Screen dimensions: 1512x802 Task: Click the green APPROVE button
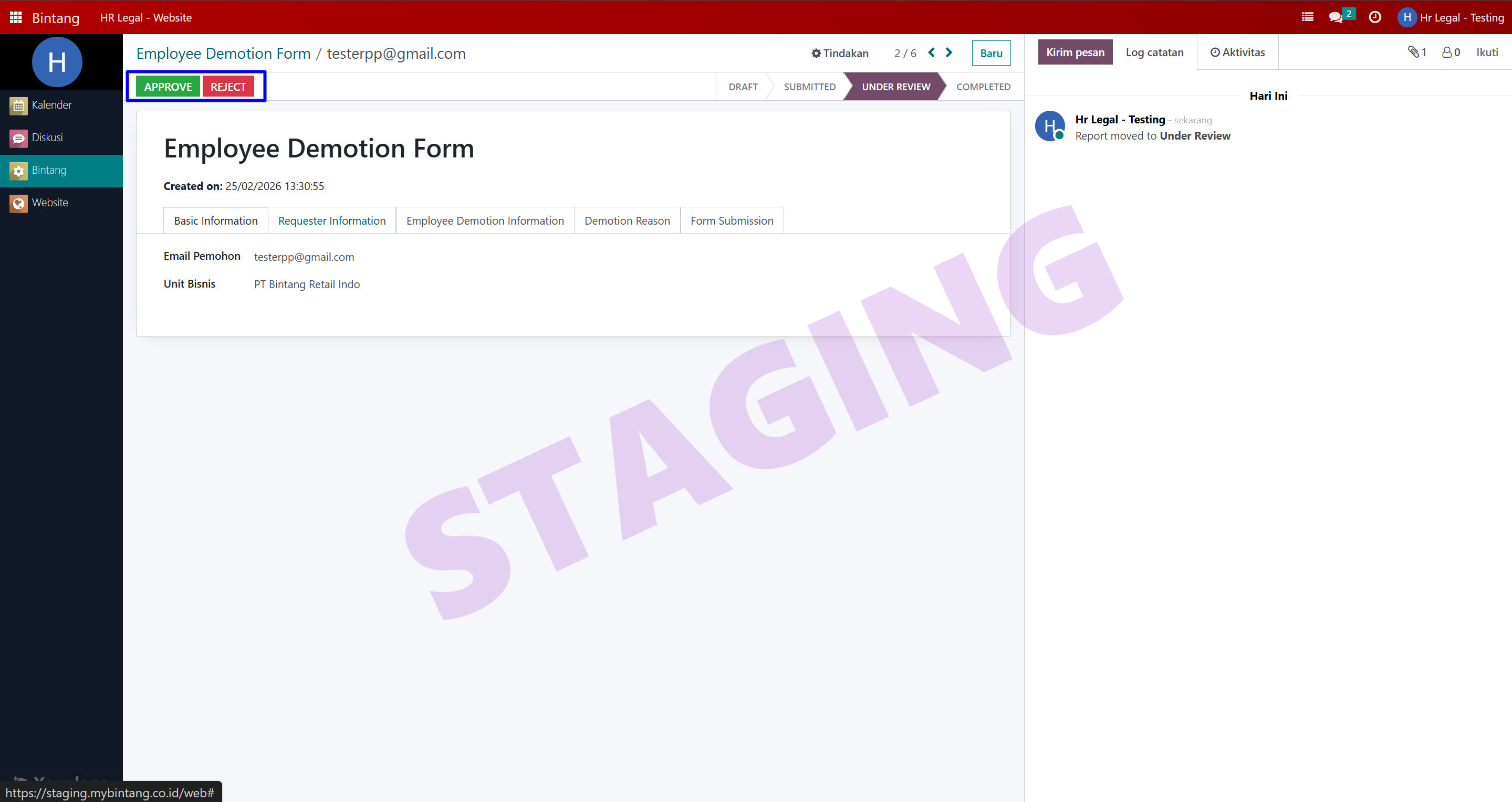pyautogui.click(x=168, y=87)
